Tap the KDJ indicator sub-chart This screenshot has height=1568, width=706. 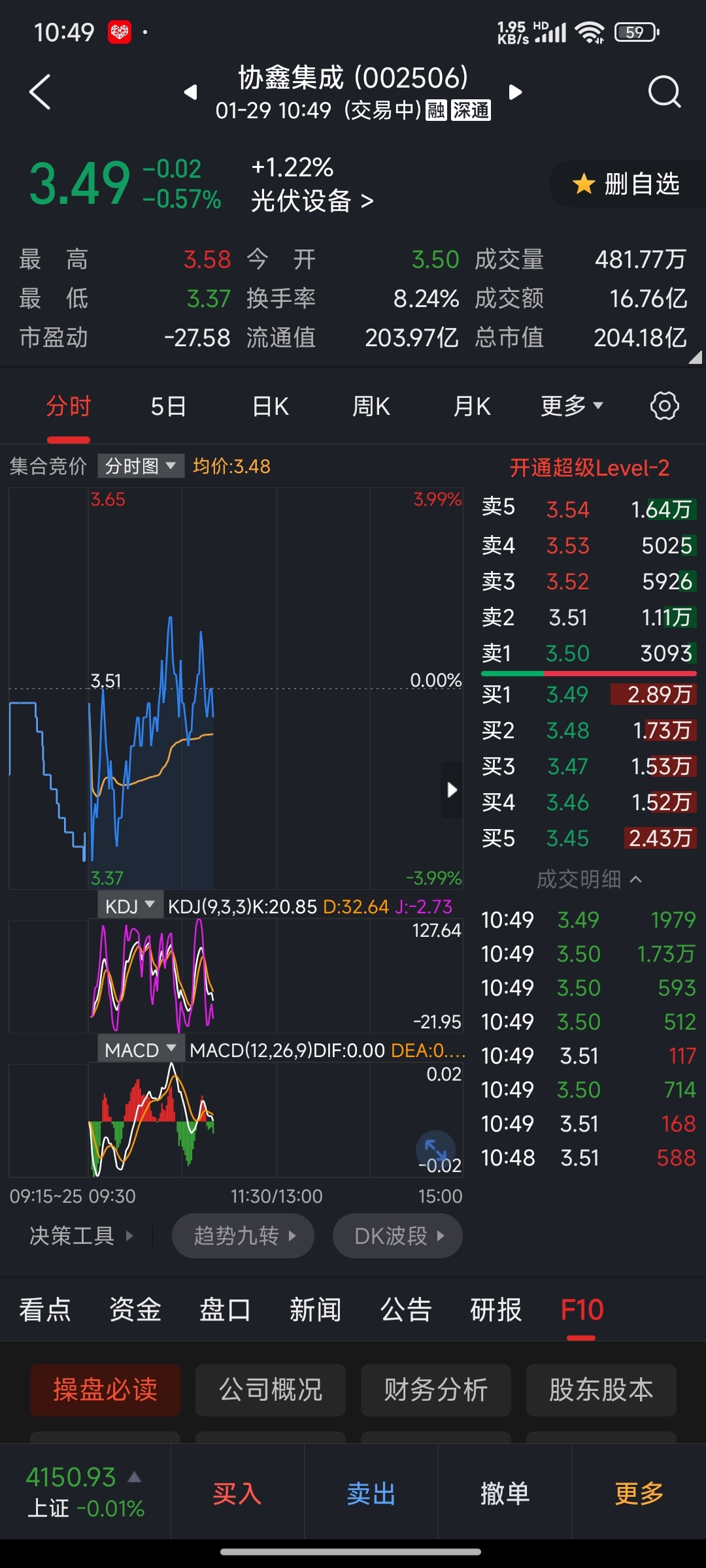tap(235, 976)
